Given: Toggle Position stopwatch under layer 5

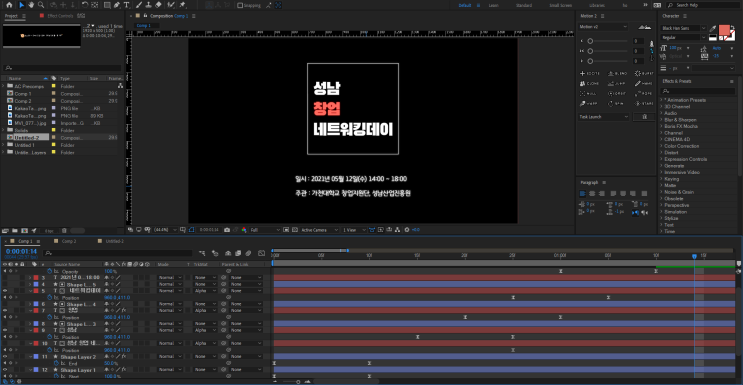Looking at the screenshot, I should click(x=49, y=297).
